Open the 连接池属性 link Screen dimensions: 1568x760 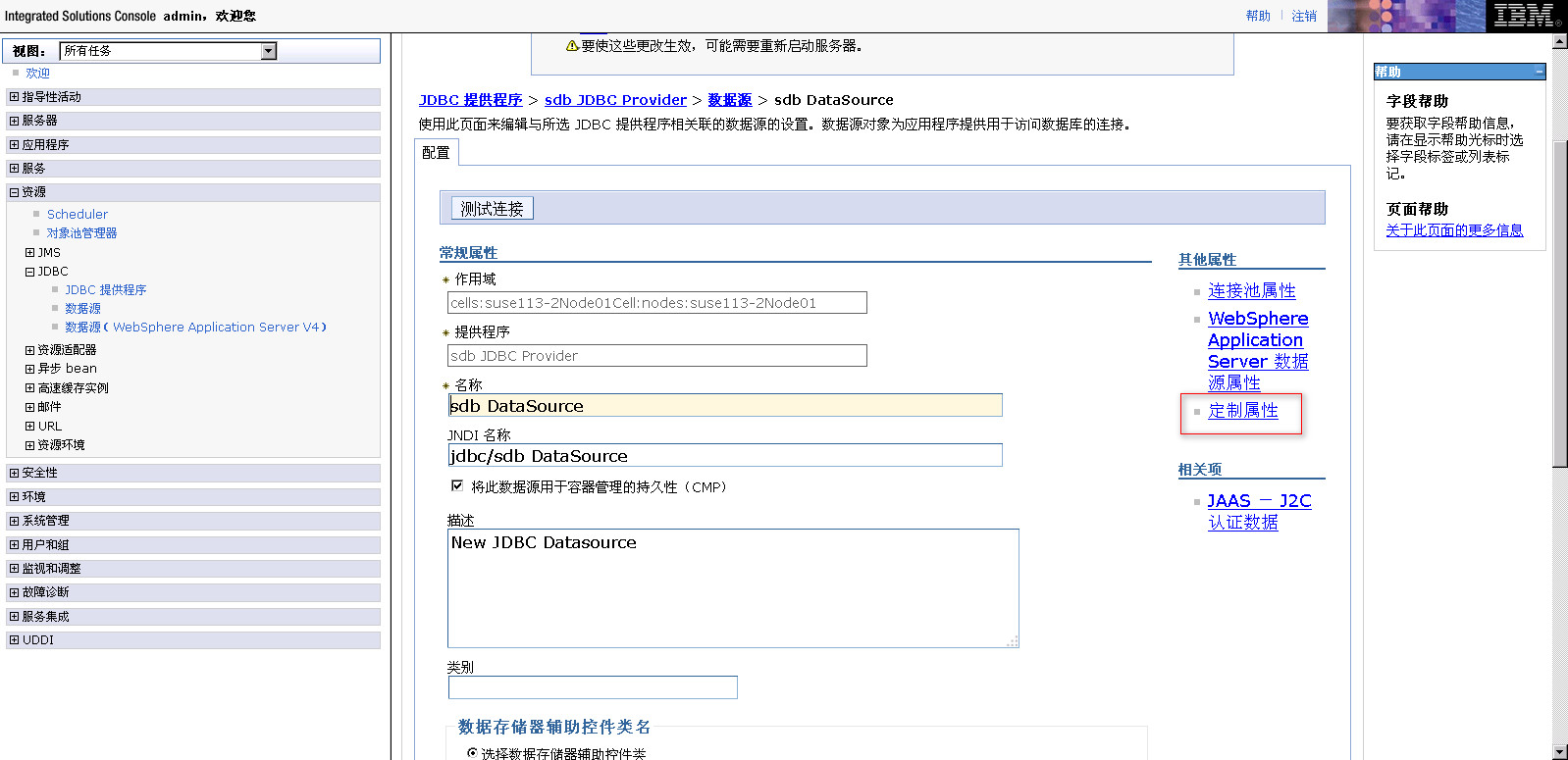1251,291
